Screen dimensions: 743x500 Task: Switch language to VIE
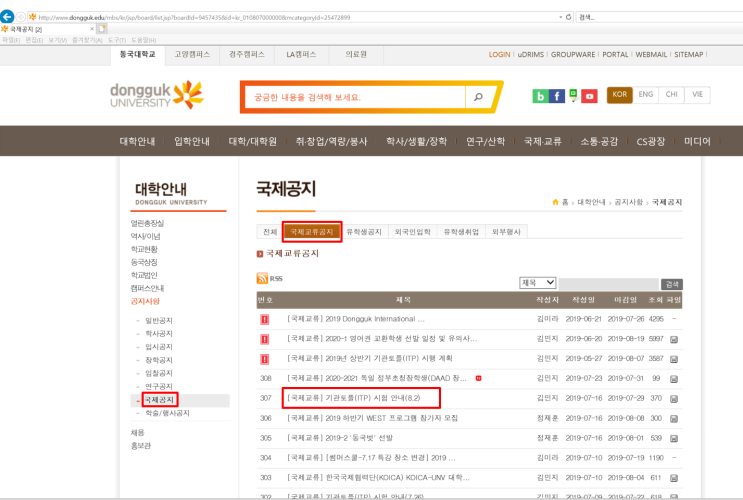697,94
